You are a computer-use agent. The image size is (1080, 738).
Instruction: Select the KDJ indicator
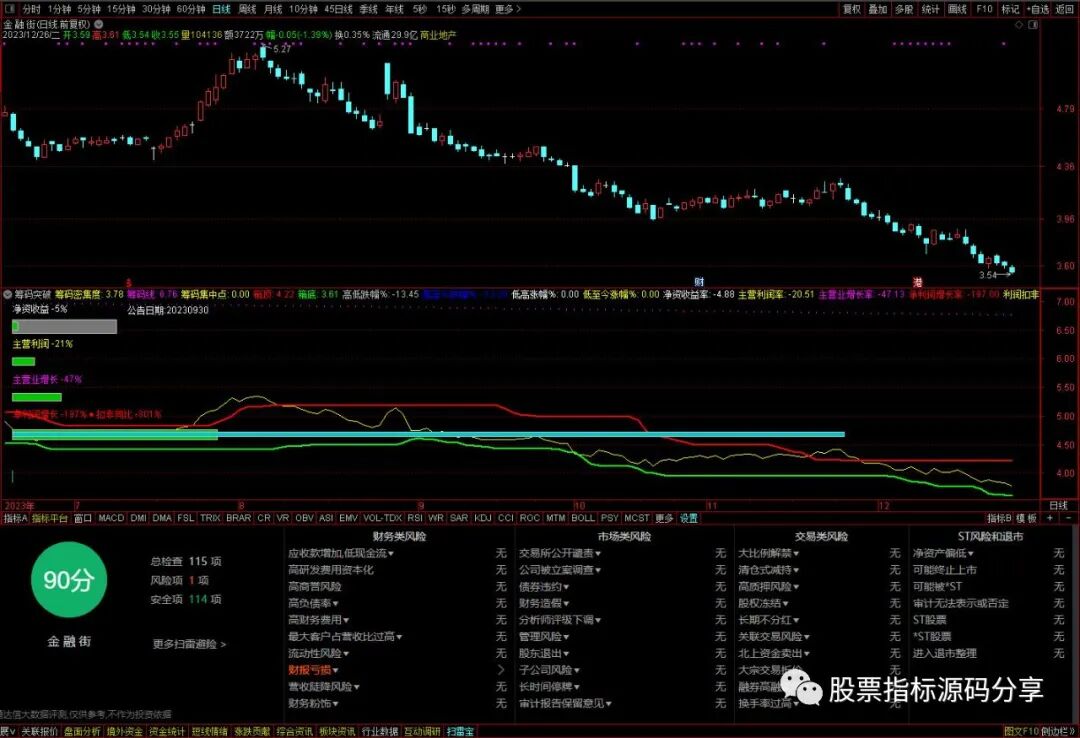483,517
